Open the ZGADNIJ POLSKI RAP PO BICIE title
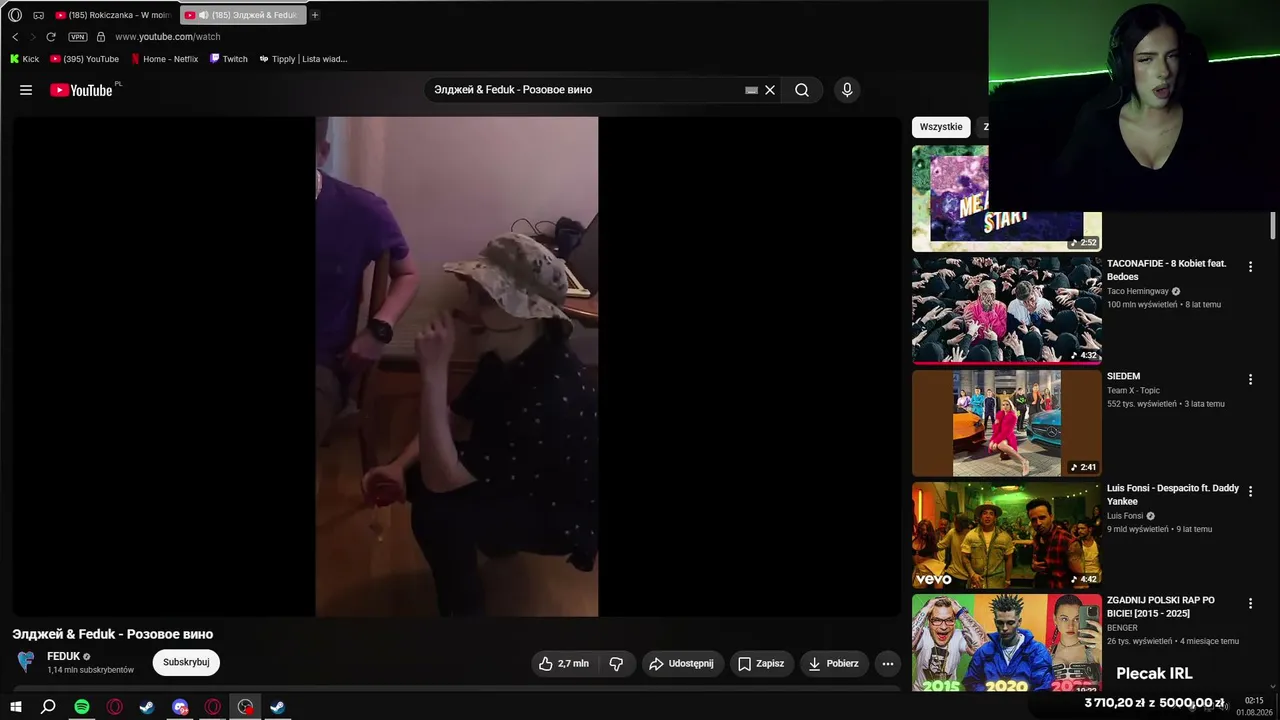Image resolution: width=1280 pixels, height=720 pixels. click(x=1161, y=607)
